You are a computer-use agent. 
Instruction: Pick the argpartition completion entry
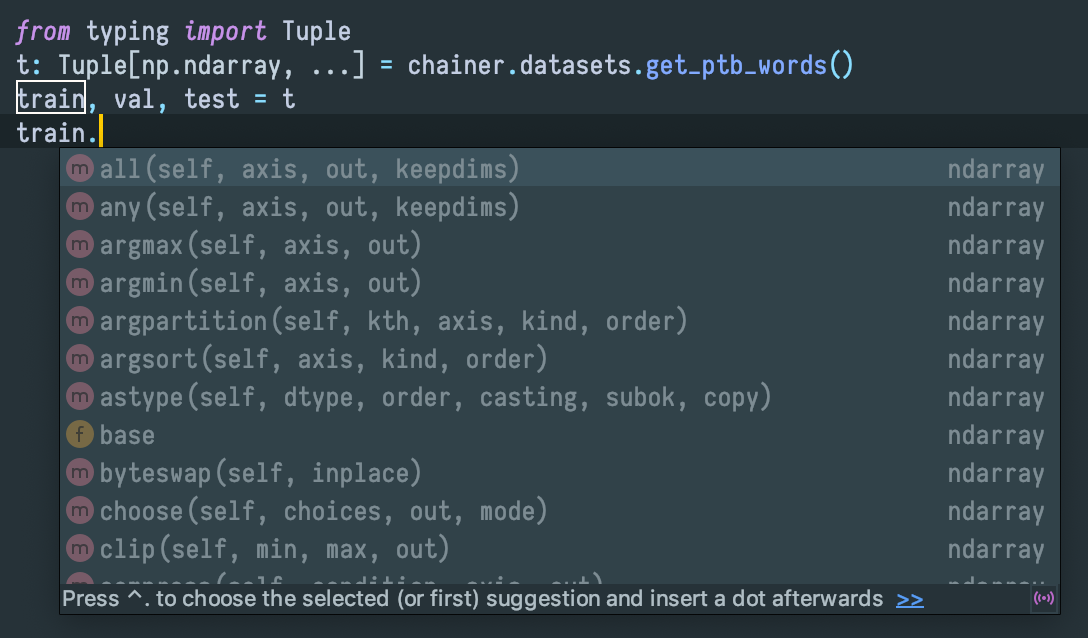[x=393, y=321]
